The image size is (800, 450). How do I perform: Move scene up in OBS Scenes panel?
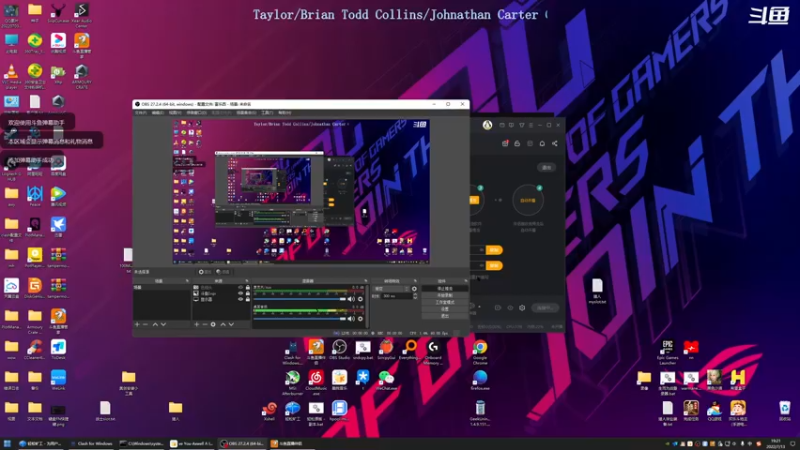[x=155, y=324]
